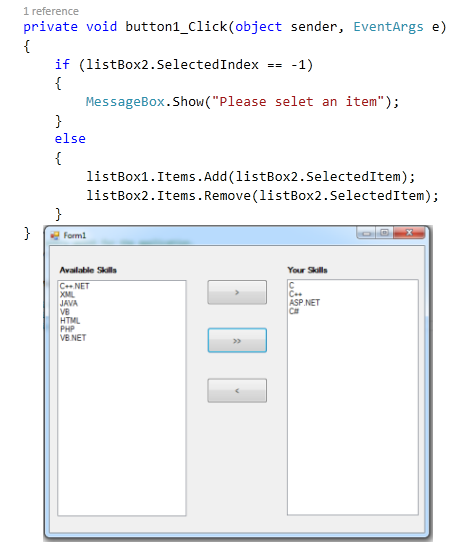Close the Form1 window
The image size is (459, 543).
[x=409, y=233]
